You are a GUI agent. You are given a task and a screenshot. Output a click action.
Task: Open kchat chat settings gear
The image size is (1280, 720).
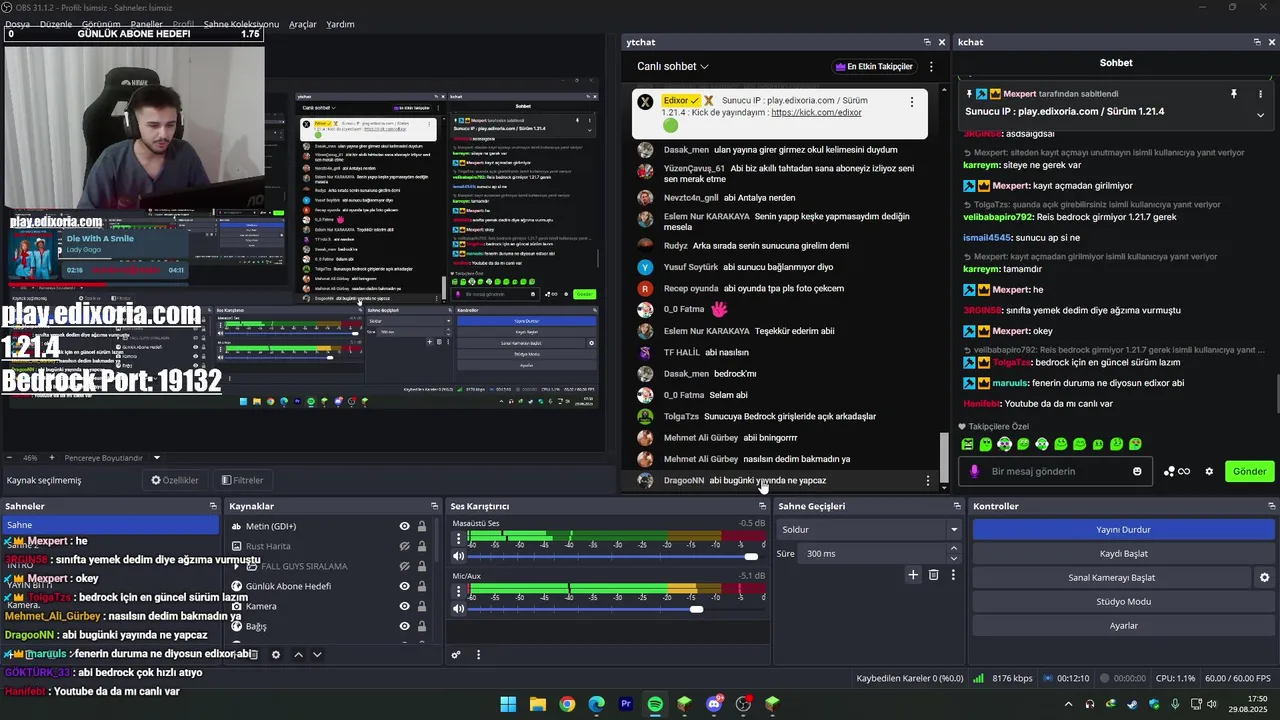click(1209, 472)
